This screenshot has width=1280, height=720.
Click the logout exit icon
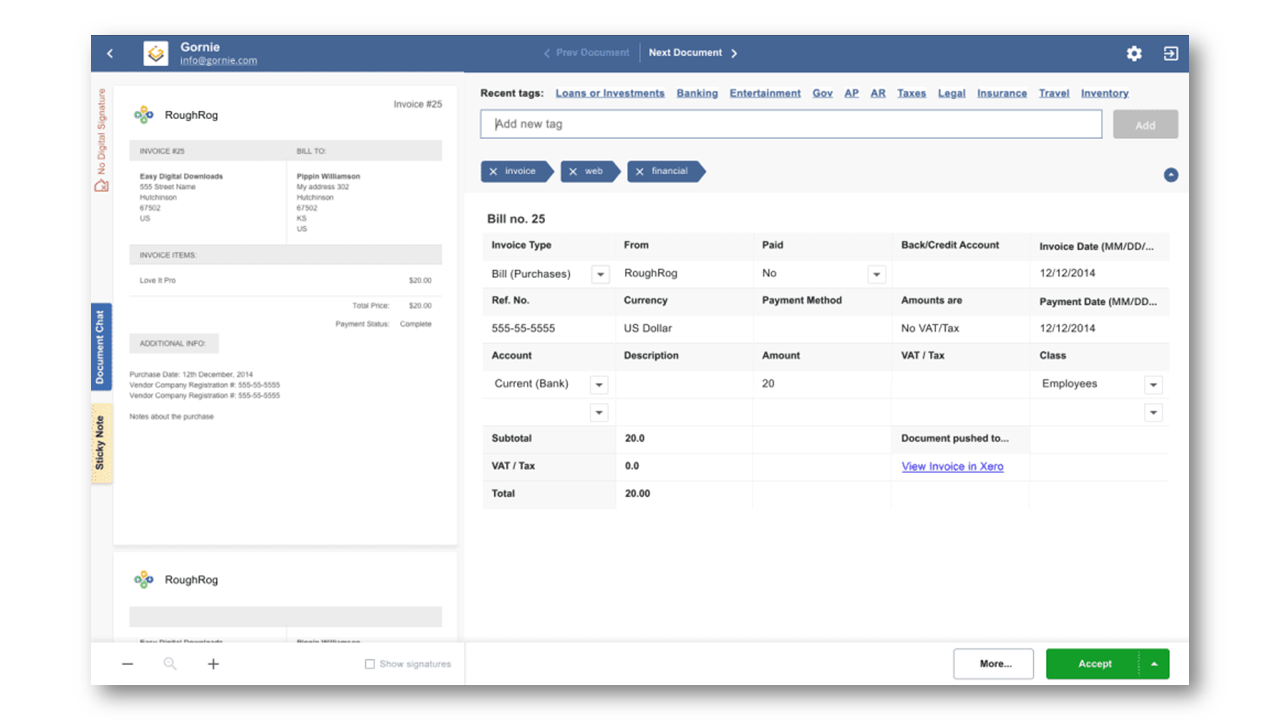tap(1171, 53)
